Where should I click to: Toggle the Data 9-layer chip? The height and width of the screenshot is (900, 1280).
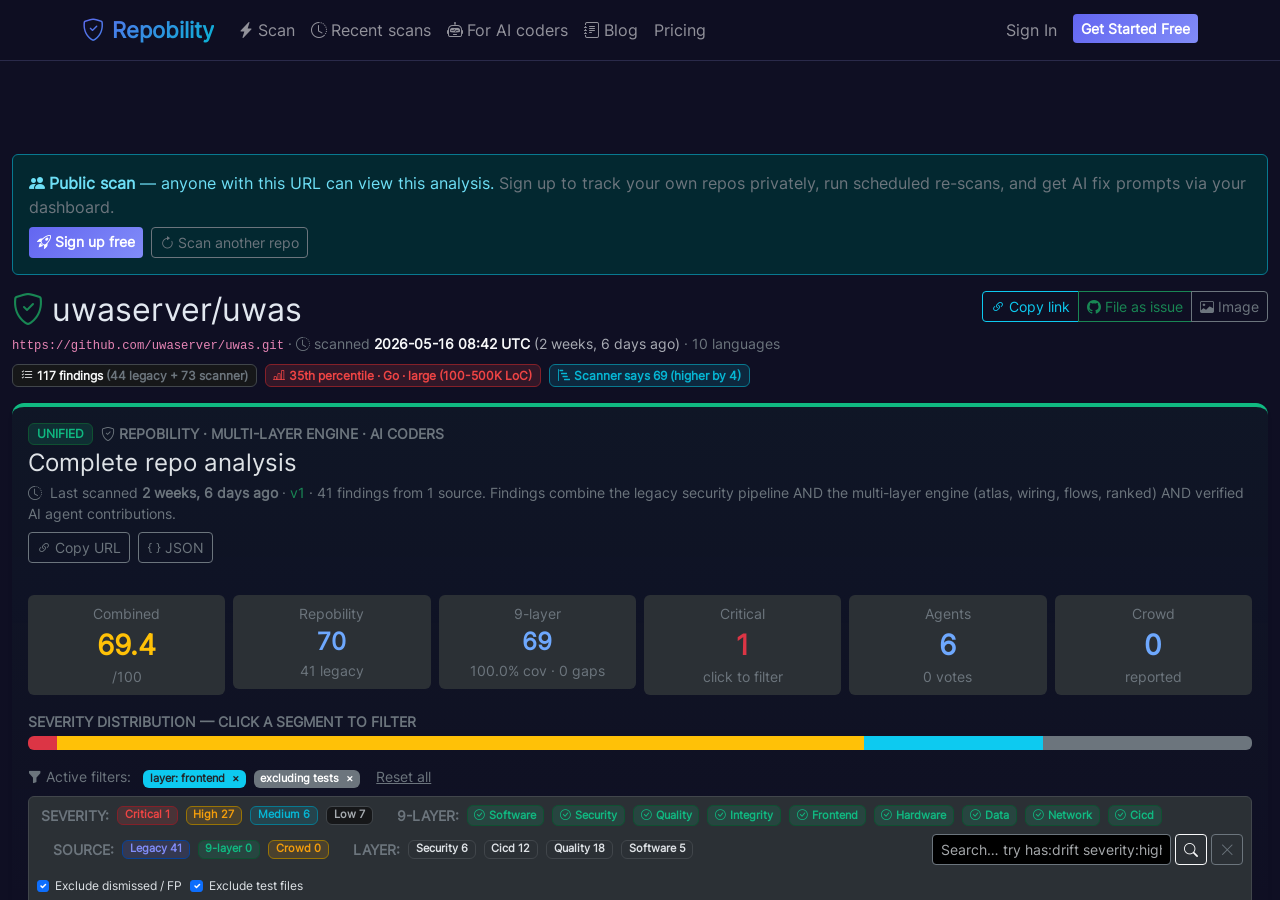click(x=989, y=815)
